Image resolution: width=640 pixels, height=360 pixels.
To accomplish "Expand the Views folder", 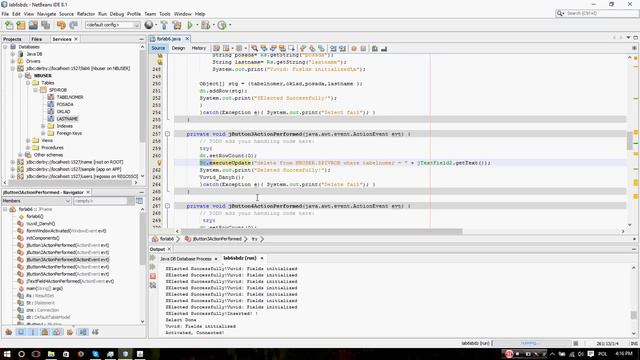I will [28, 140].
